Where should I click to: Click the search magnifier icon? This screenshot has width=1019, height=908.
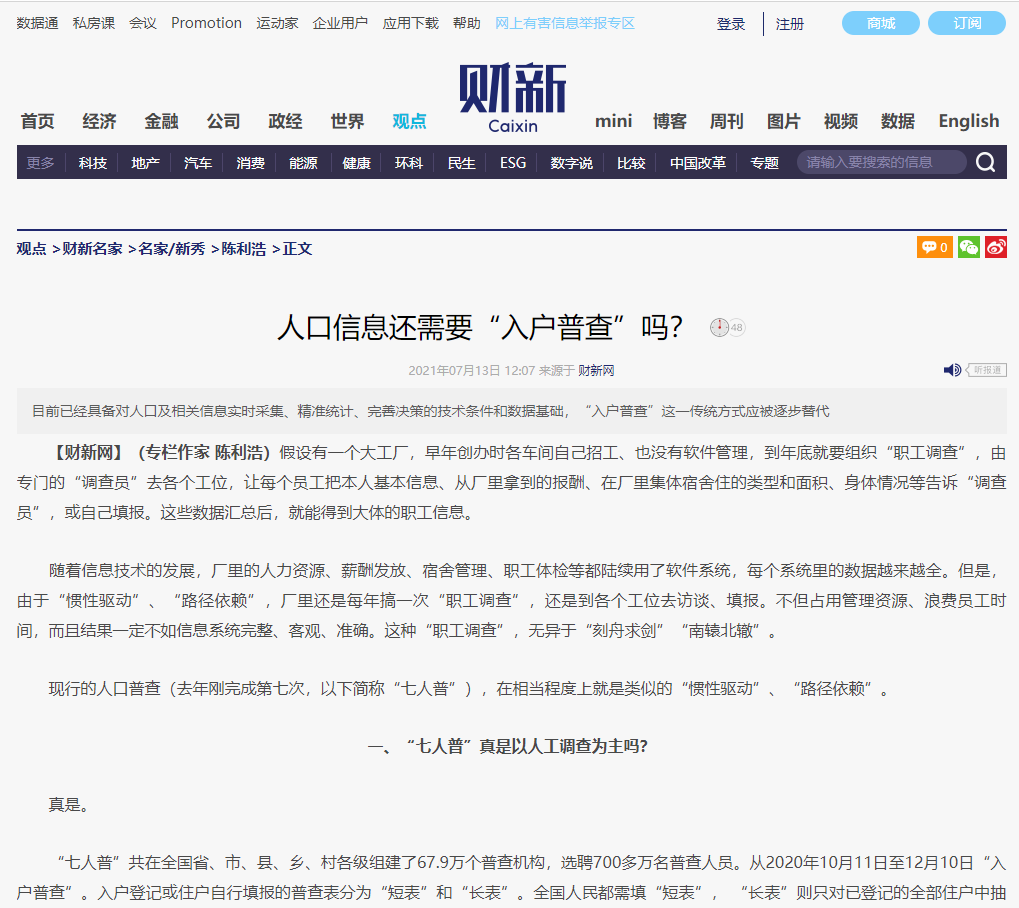(x=985, y=163)
